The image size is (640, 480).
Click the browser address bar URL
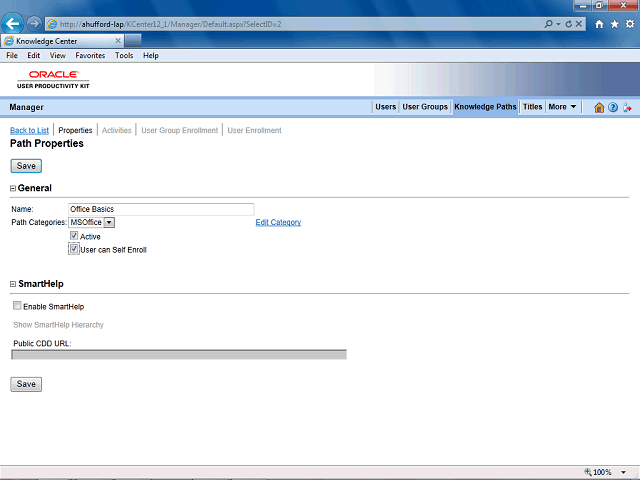point(171,24)
